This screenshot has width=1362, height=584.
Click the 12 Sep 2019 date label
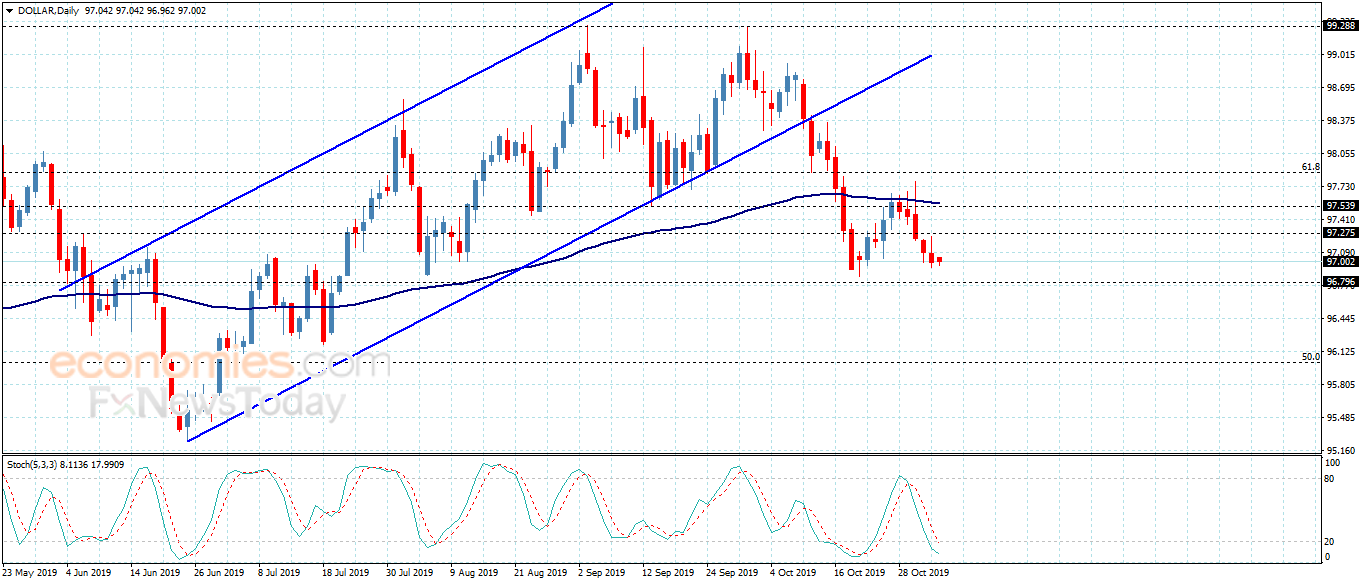(668, 574)
